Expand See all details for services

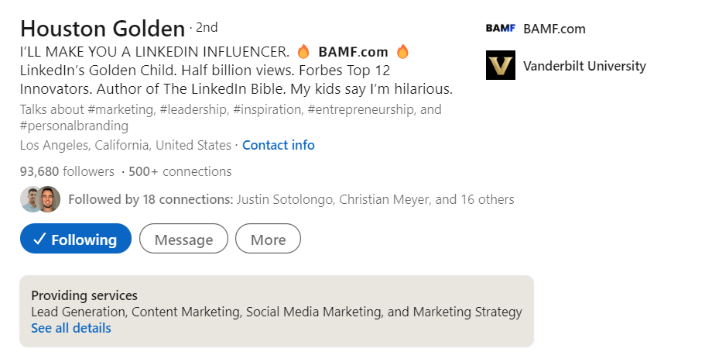pos(71,328)
